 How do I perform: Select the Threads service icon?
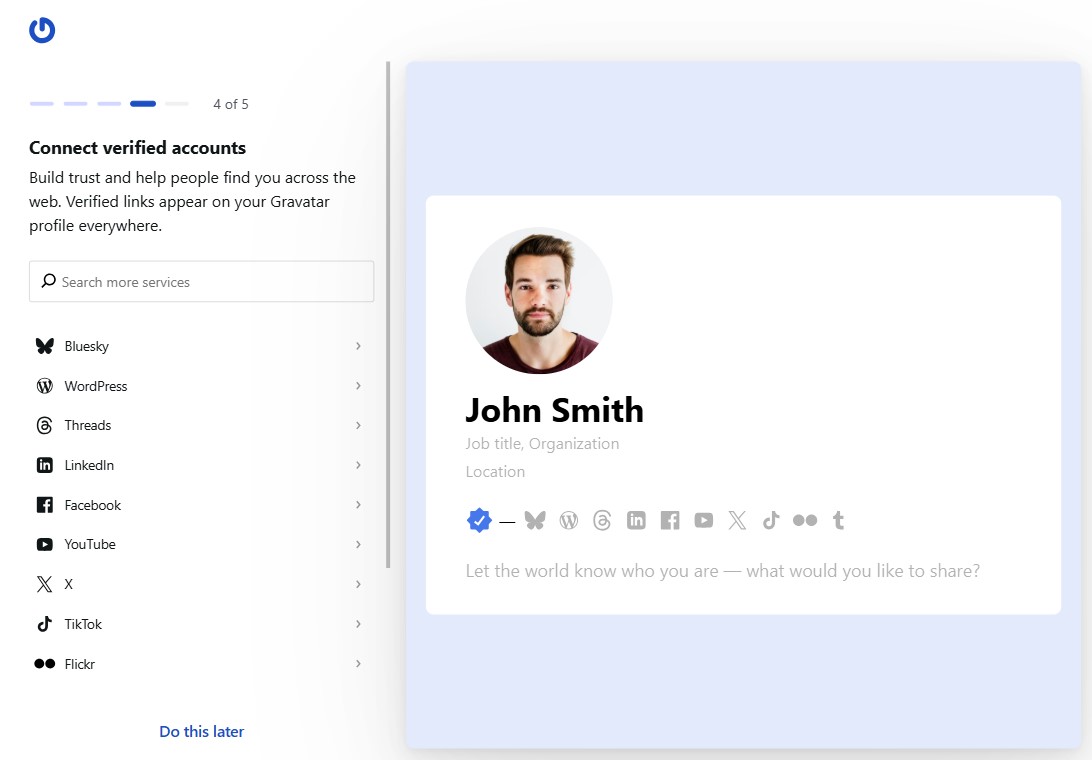[44, 425]
